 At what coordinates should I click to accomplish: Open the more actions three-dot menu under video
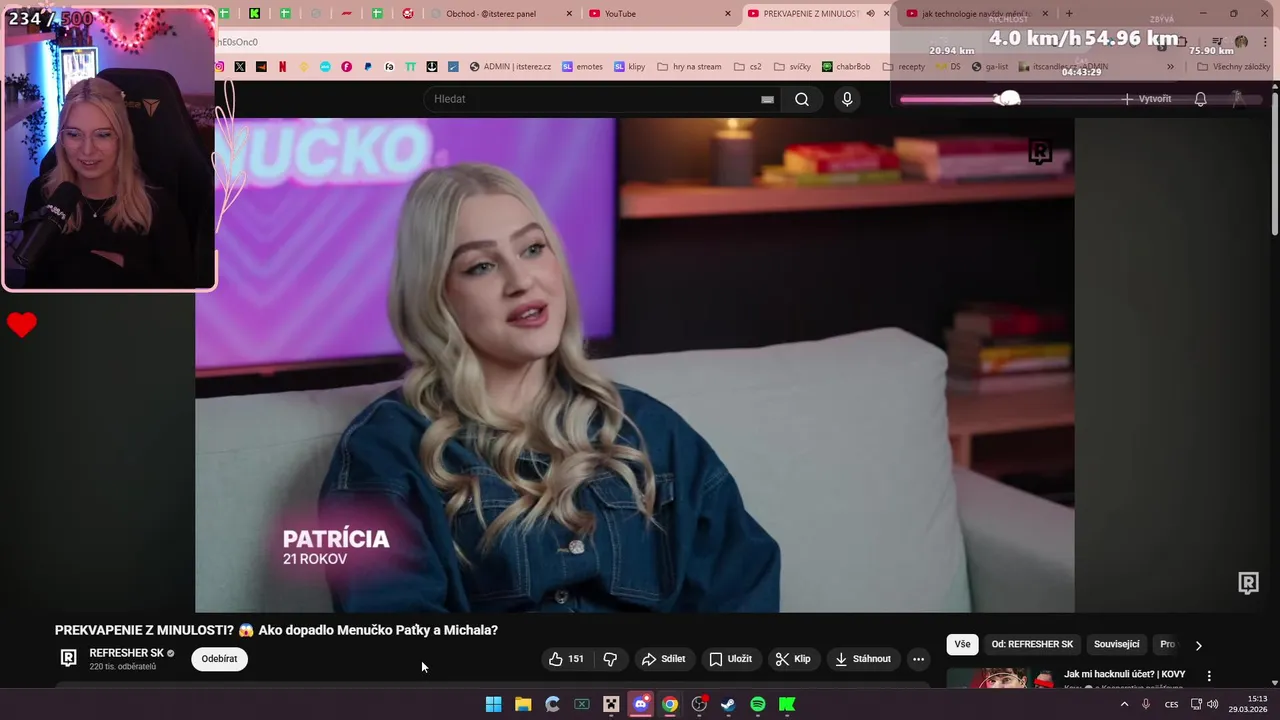[x=918, y=659]
